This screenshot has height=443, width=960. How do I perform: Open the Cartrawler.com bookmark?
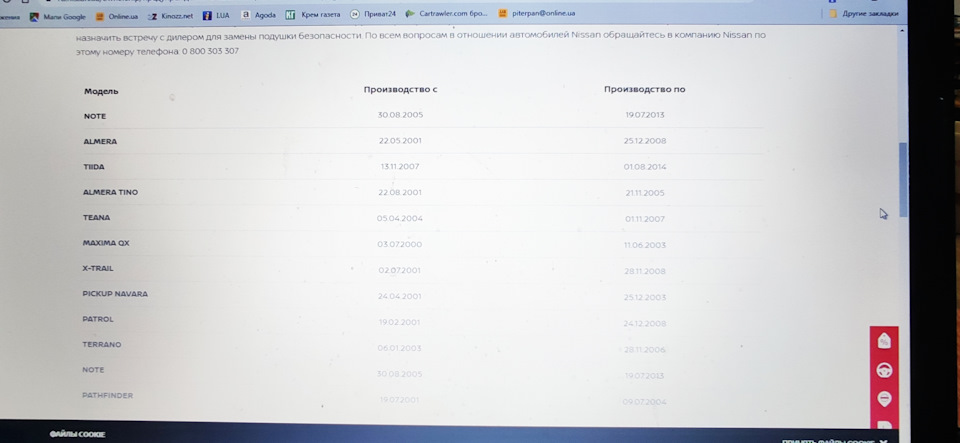(446, 13)
